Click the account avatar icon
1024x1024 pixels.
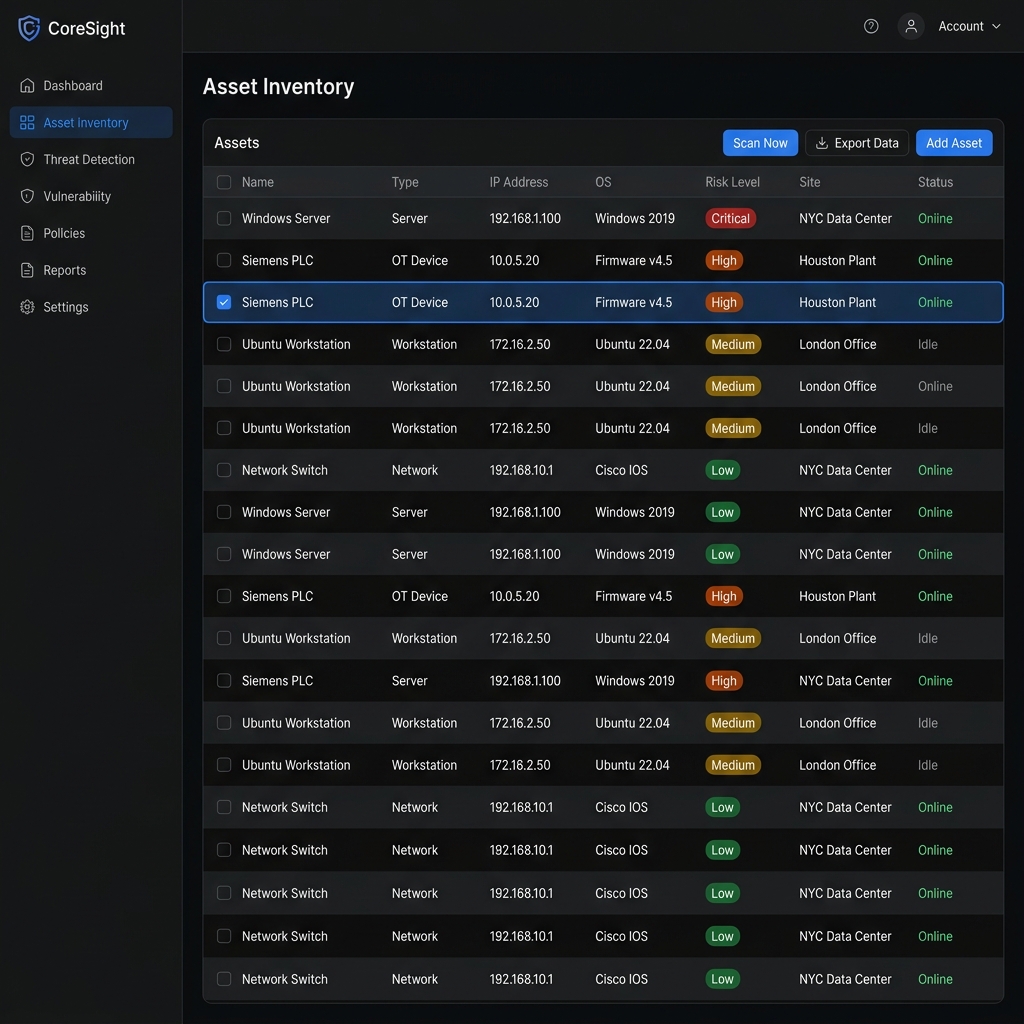pos(910,26)
